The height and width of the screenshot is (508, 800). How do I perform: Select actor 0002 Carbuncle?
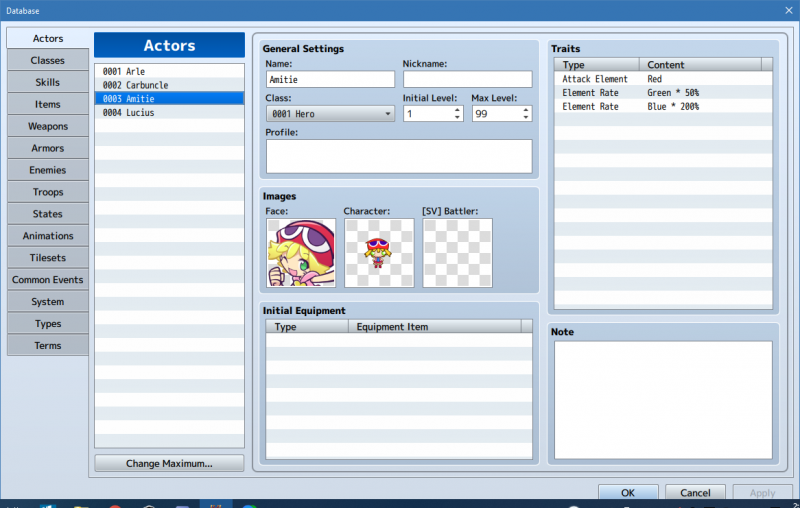pyautogui.click(x=169, y=85)
